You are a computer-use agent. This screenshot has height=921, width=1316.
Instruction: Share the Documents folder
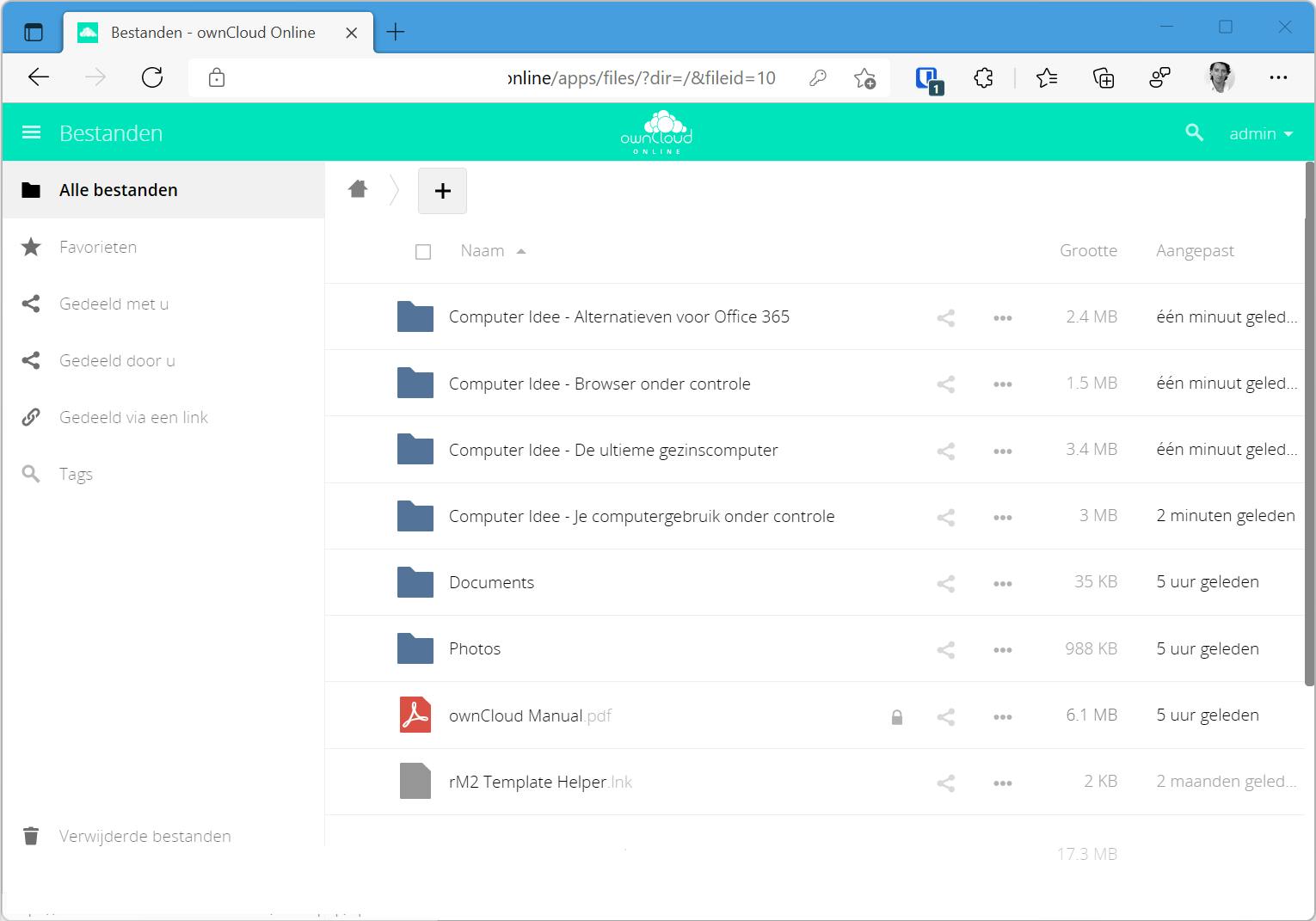pos(945,583)
